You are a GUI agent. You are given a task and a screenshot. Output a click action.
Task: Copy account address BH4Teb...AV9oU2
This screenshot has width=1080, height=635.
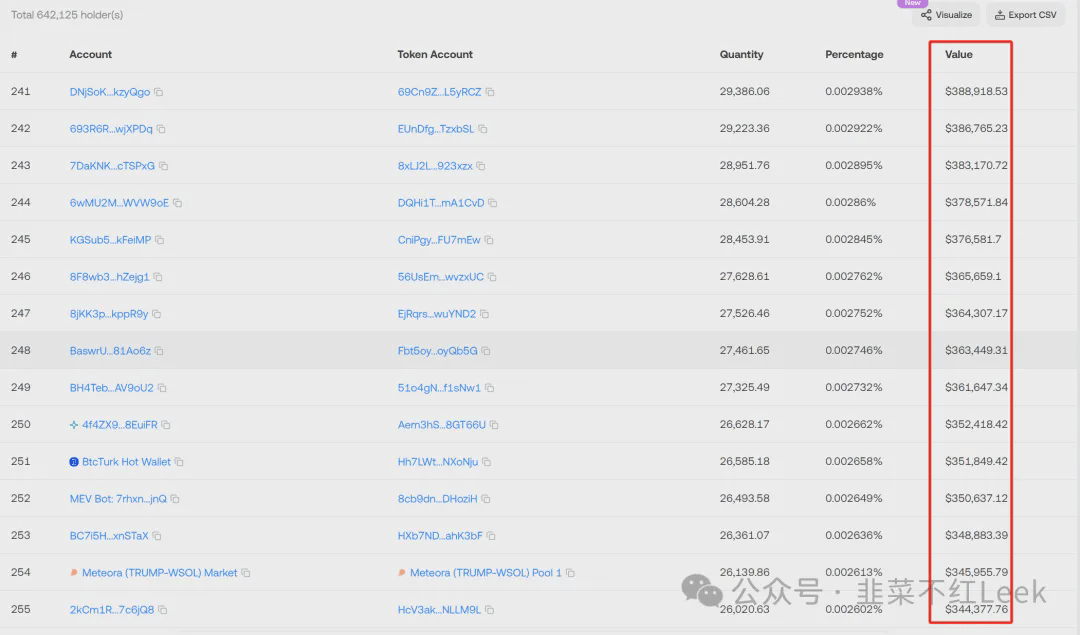tap(163, 388)
